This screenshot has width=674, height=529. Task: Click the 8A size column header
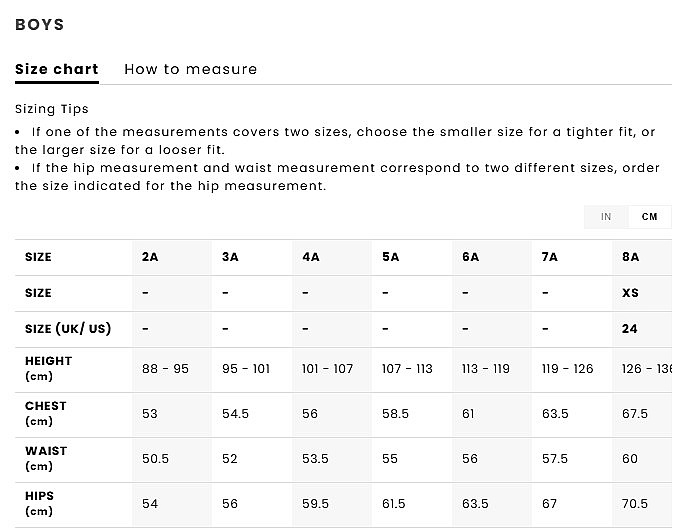tap(630, 257)
